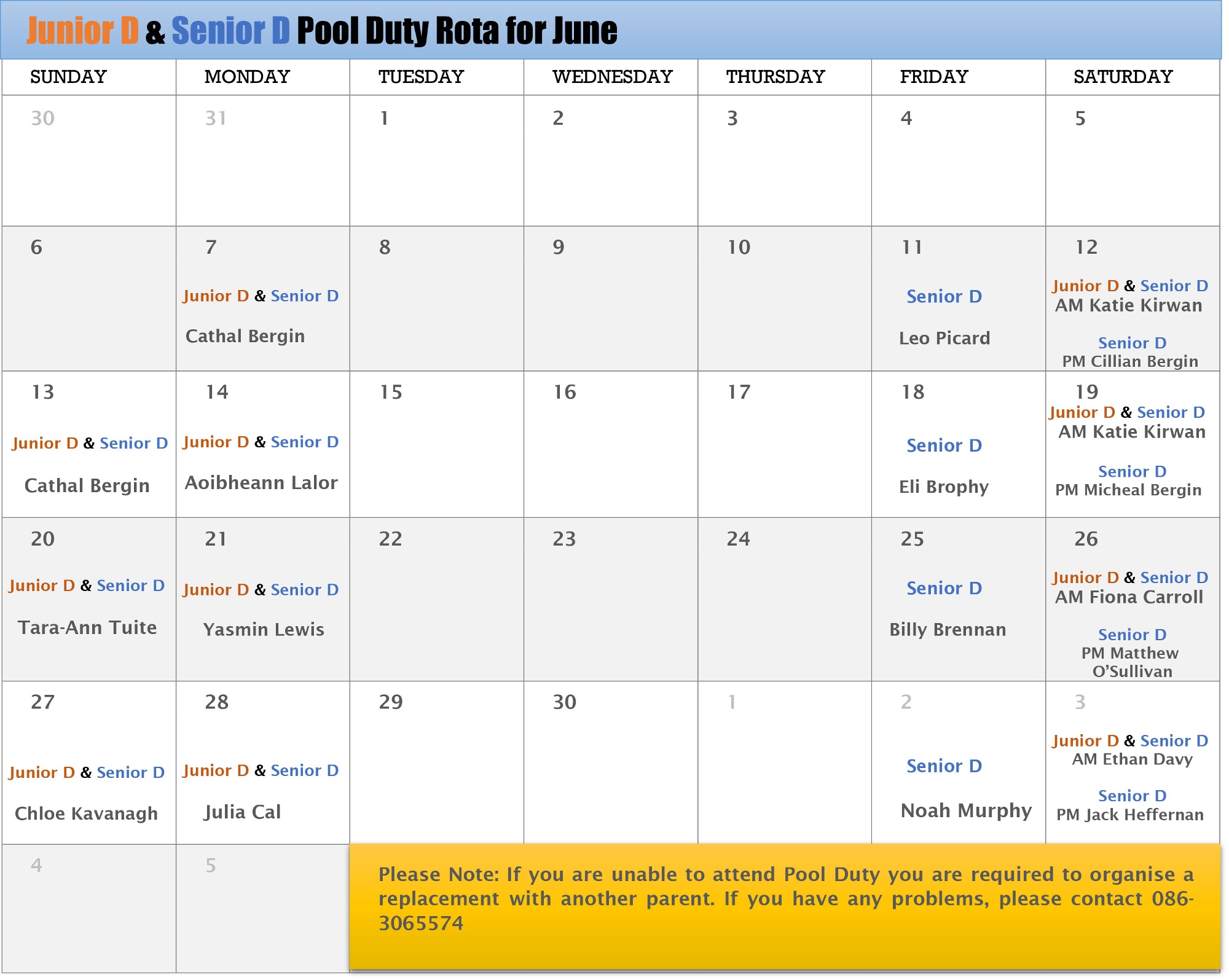
Task: Click Julia Cal on Monday 28
Action: coord(242,812)
